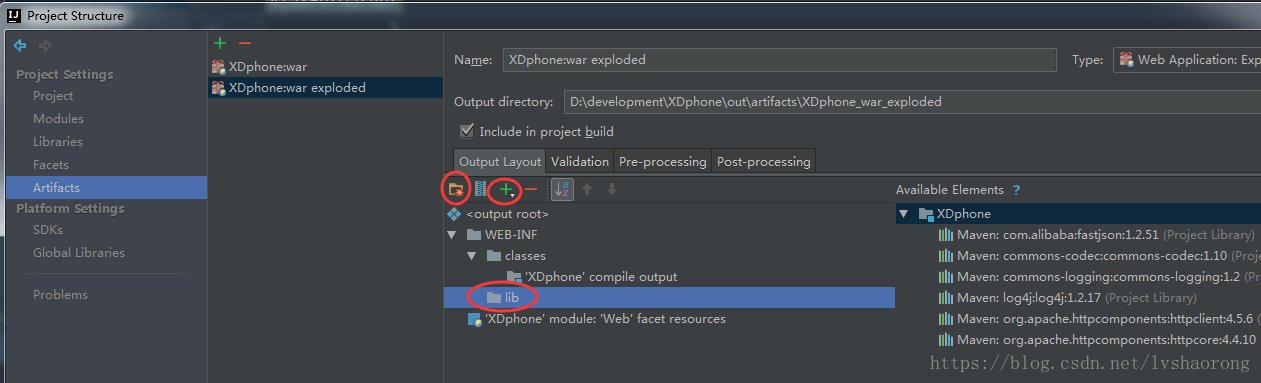
Task: Open the Post-processing tab
Action: (763, 161)
